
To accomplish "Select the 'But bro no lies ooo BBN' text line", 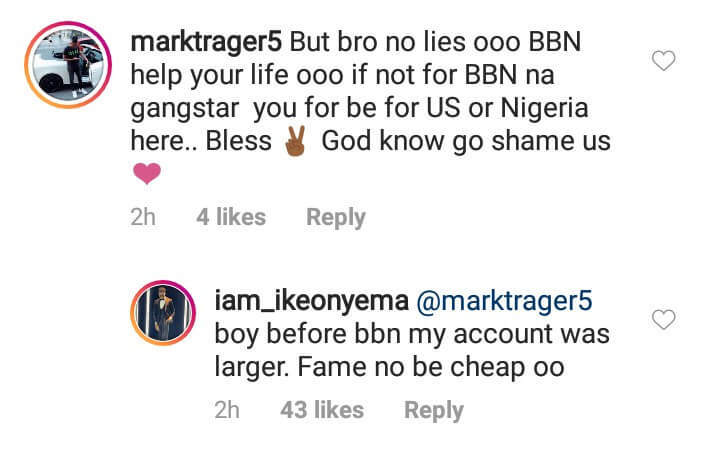I will 435,42.
